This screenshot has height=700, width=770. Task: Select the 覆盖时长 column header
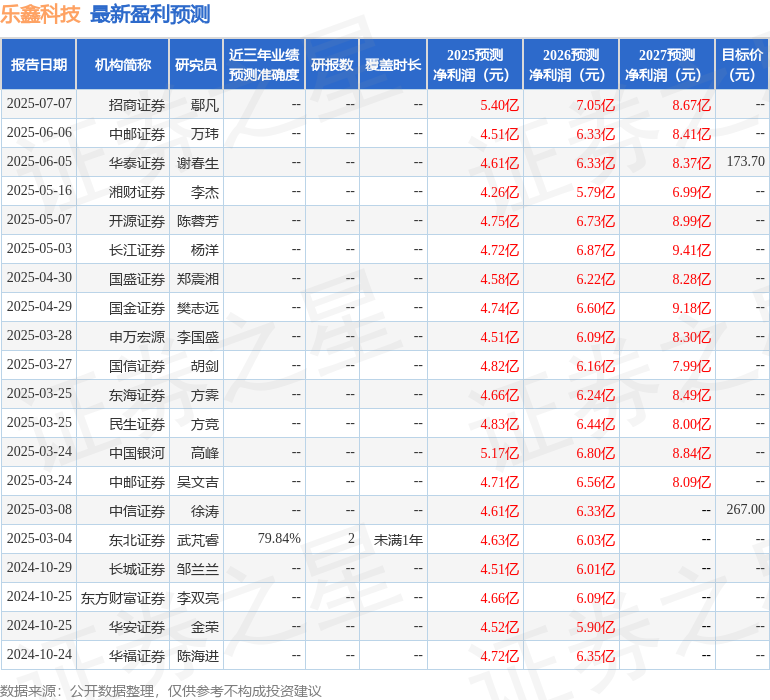pyautogui.click(x=393, y=65)
